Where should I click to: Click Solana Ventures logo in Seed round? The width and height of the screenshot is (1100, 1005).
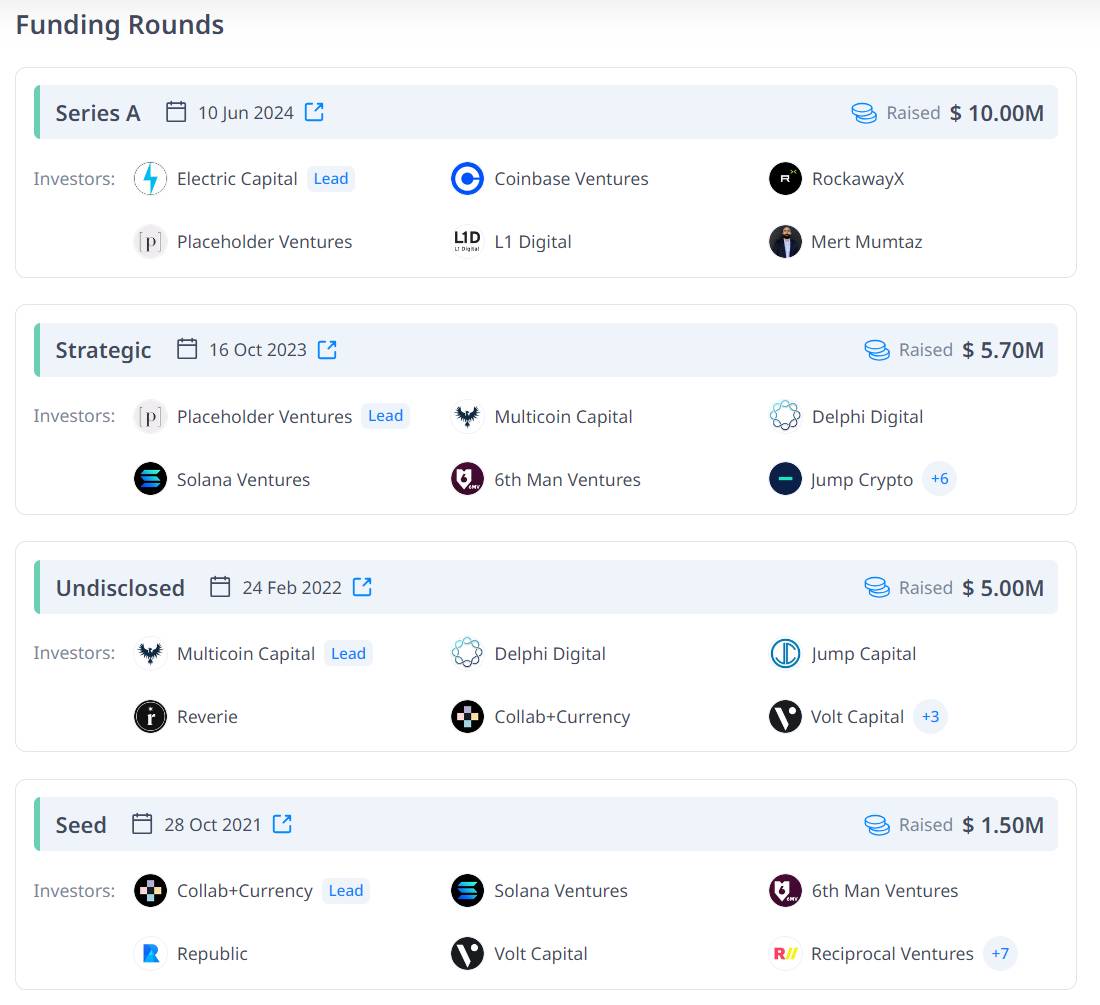467,891
